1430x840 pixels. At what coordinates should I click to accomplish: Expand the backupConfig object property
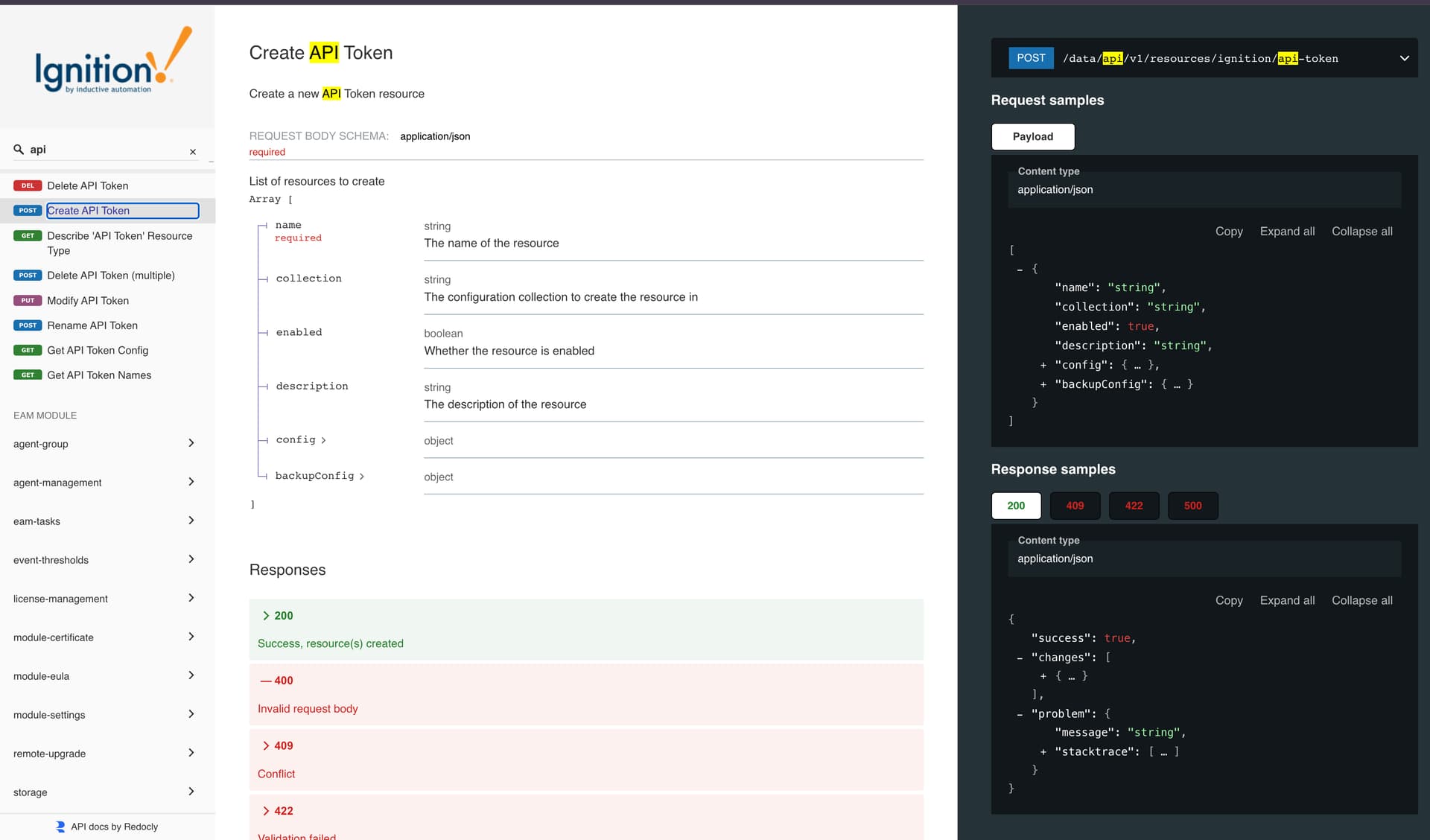(320, 476)
